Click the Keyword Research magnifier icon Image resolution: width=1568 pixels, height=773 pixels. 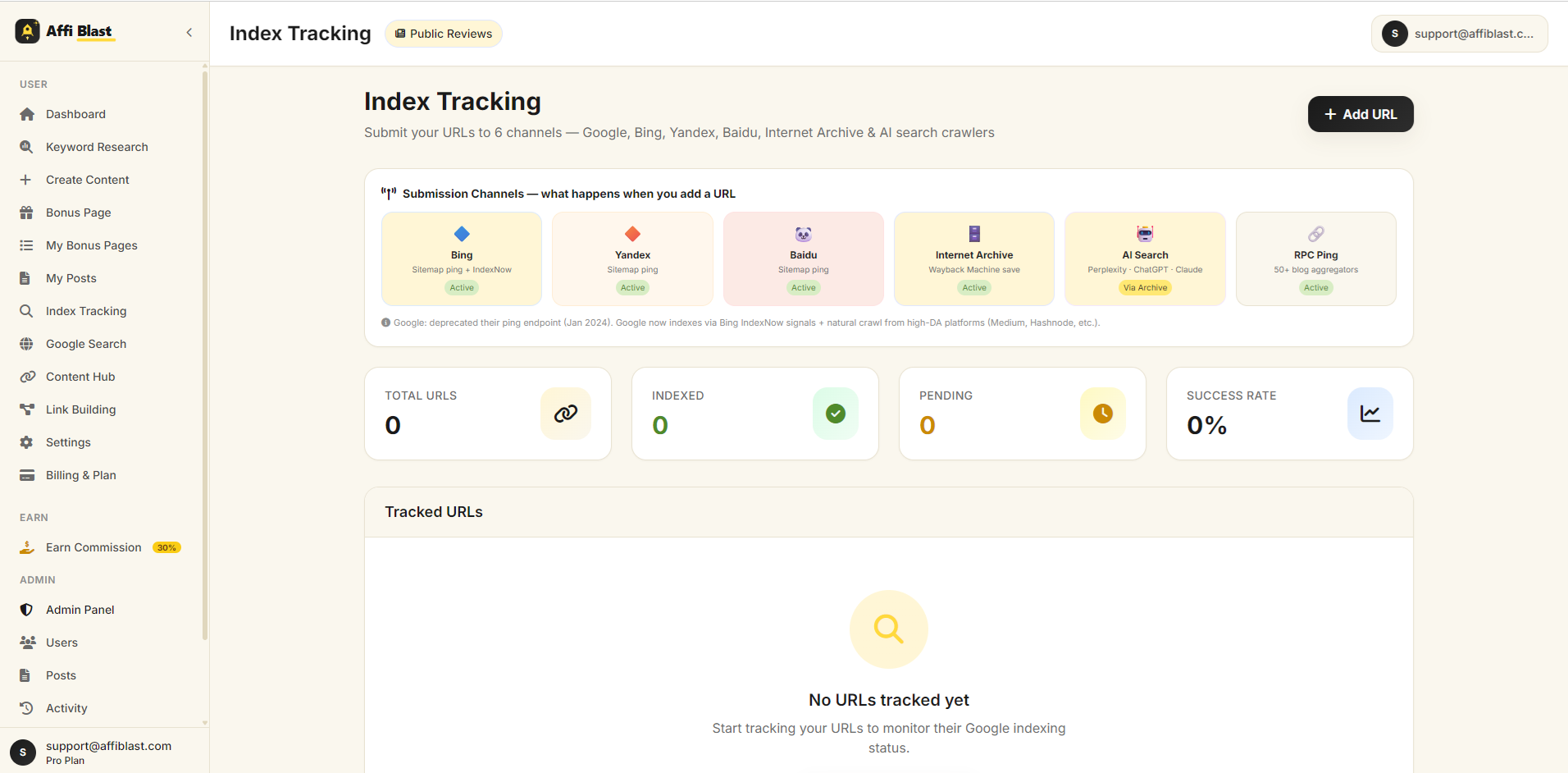pos(27,147)
